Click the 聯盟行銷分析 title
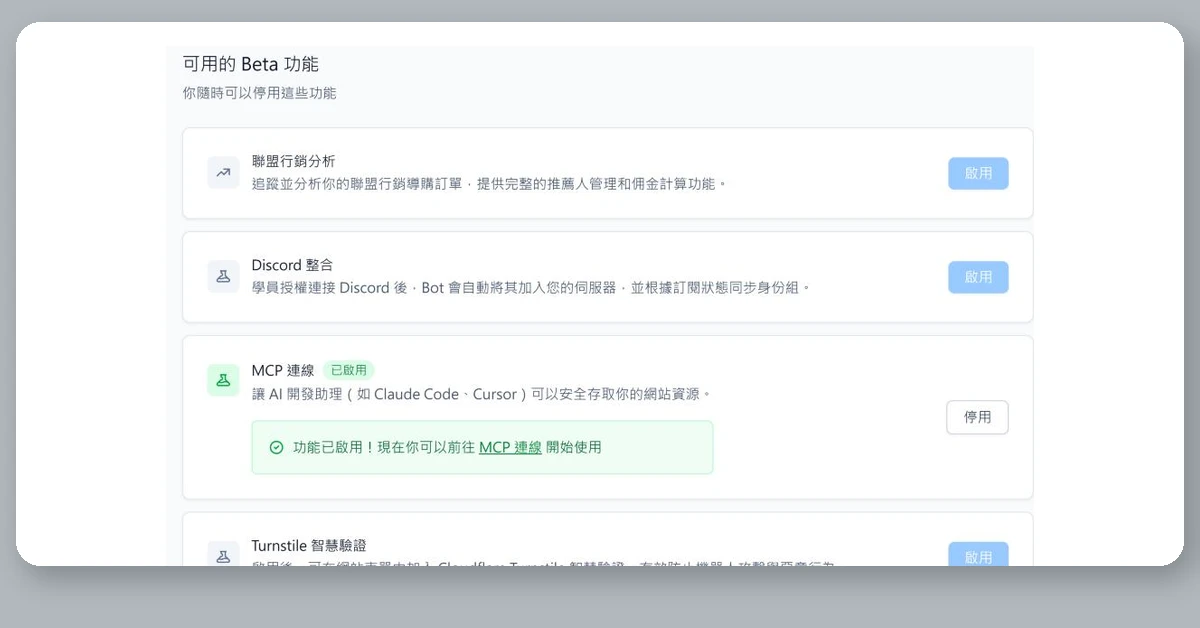 [294, 161]
